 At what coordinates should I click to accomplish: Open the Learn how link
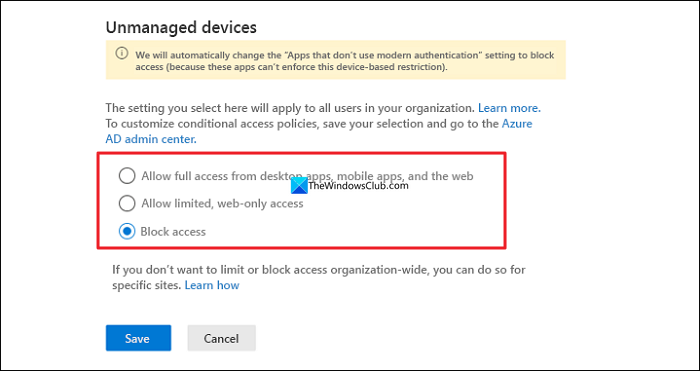coord(212,285)
